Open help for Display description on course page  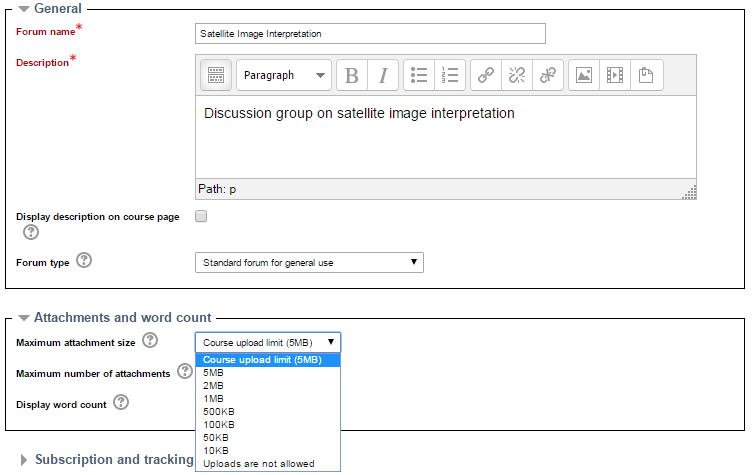pos(31,232)
